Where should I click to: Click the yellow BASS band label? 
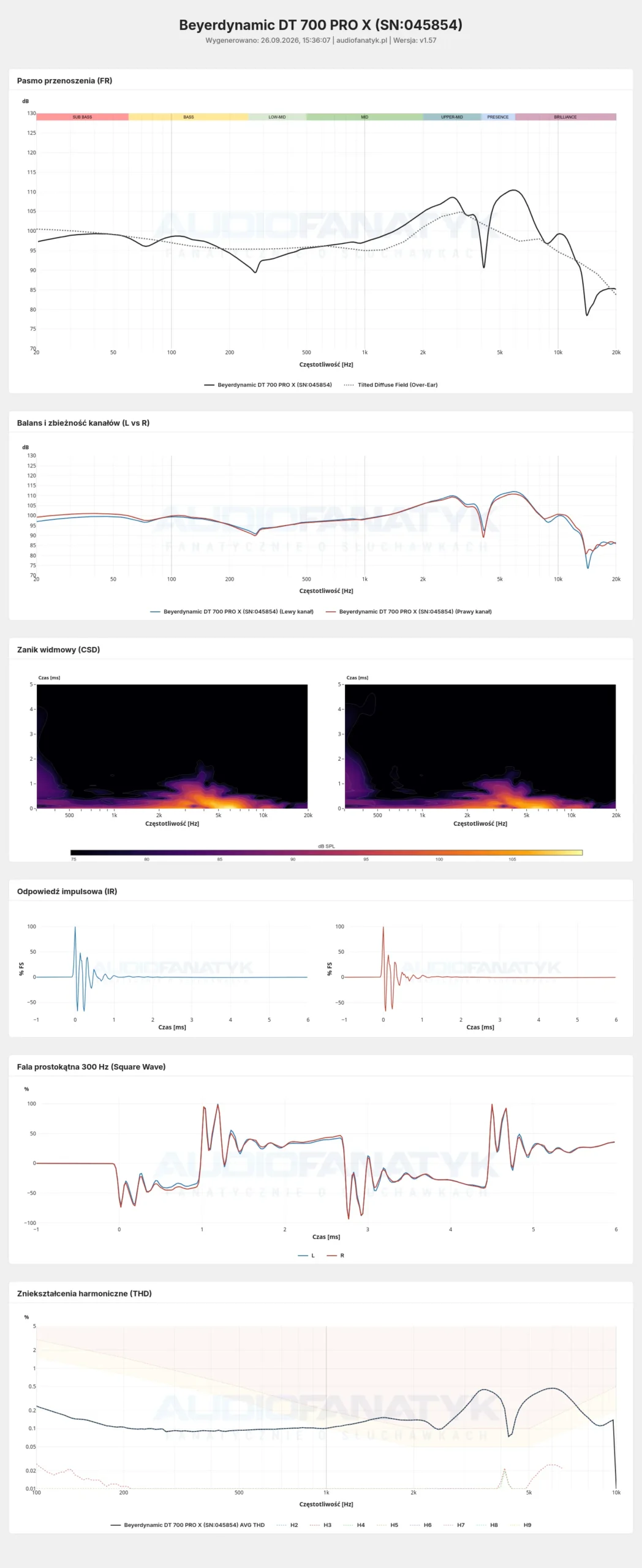[x=189, y=117]
